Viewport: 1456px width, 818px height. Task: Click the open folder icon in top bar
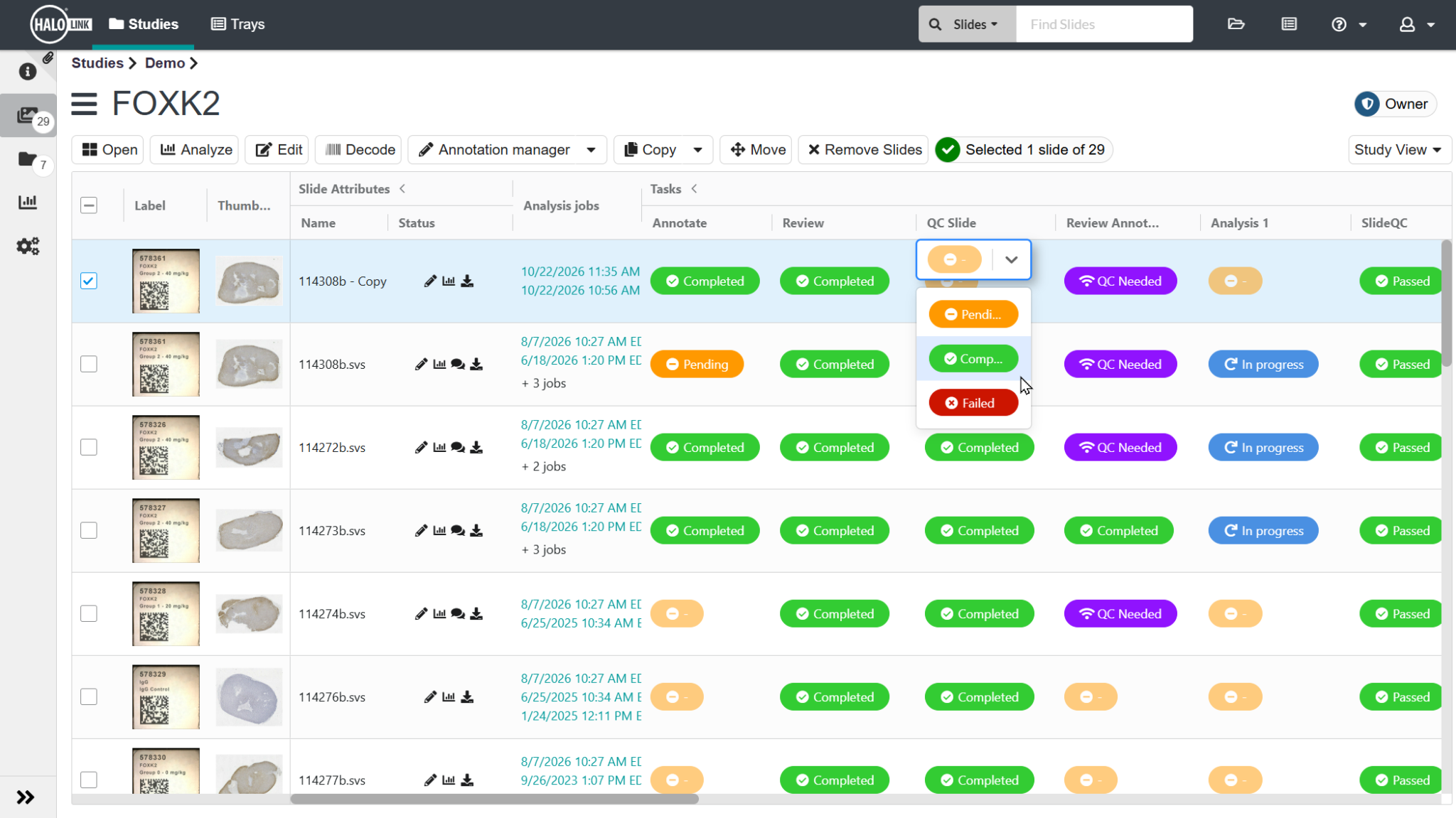pos(1236,24)
